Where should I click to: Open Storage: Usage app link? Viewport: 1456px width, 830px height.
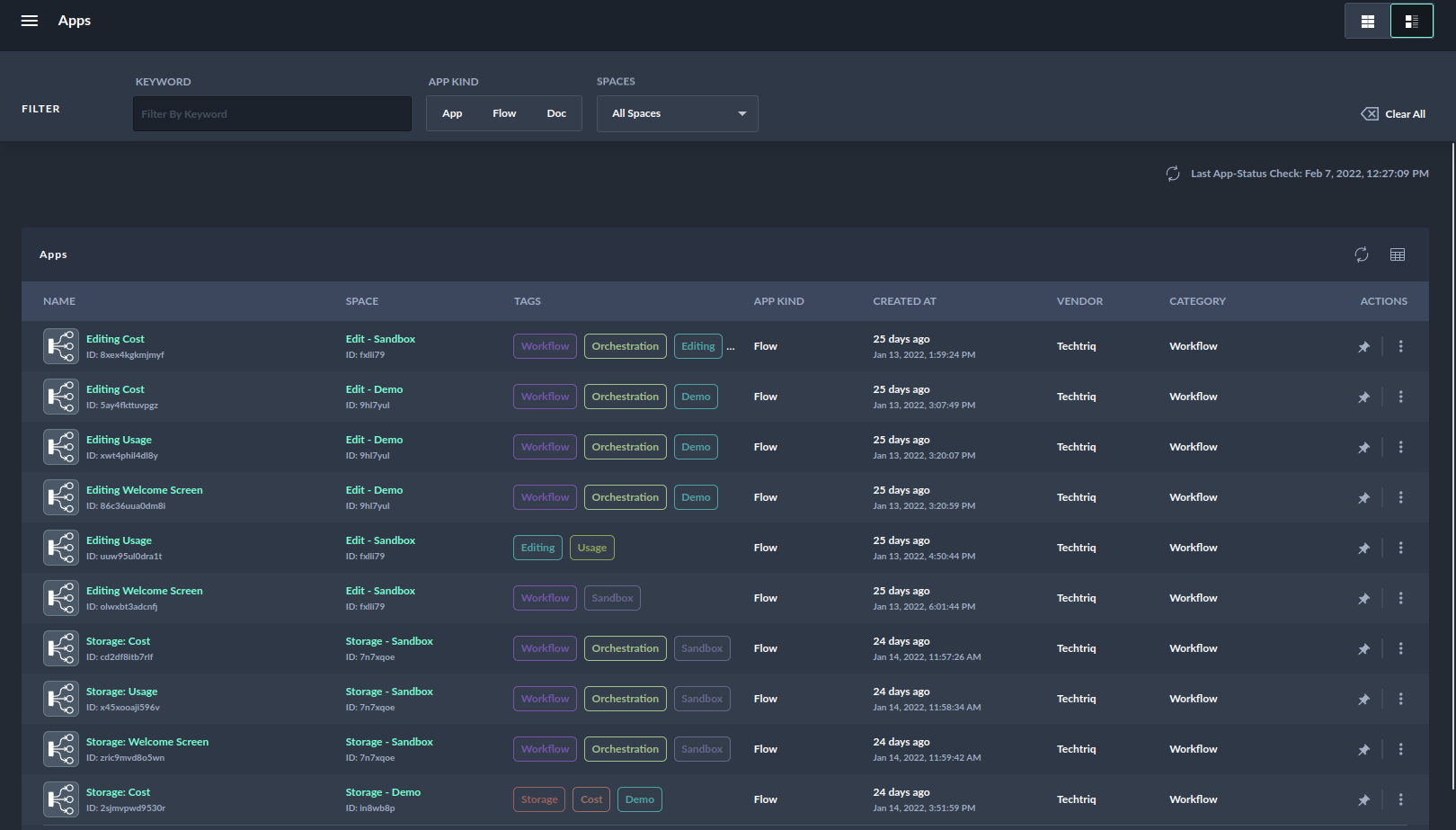click(121, 692)
